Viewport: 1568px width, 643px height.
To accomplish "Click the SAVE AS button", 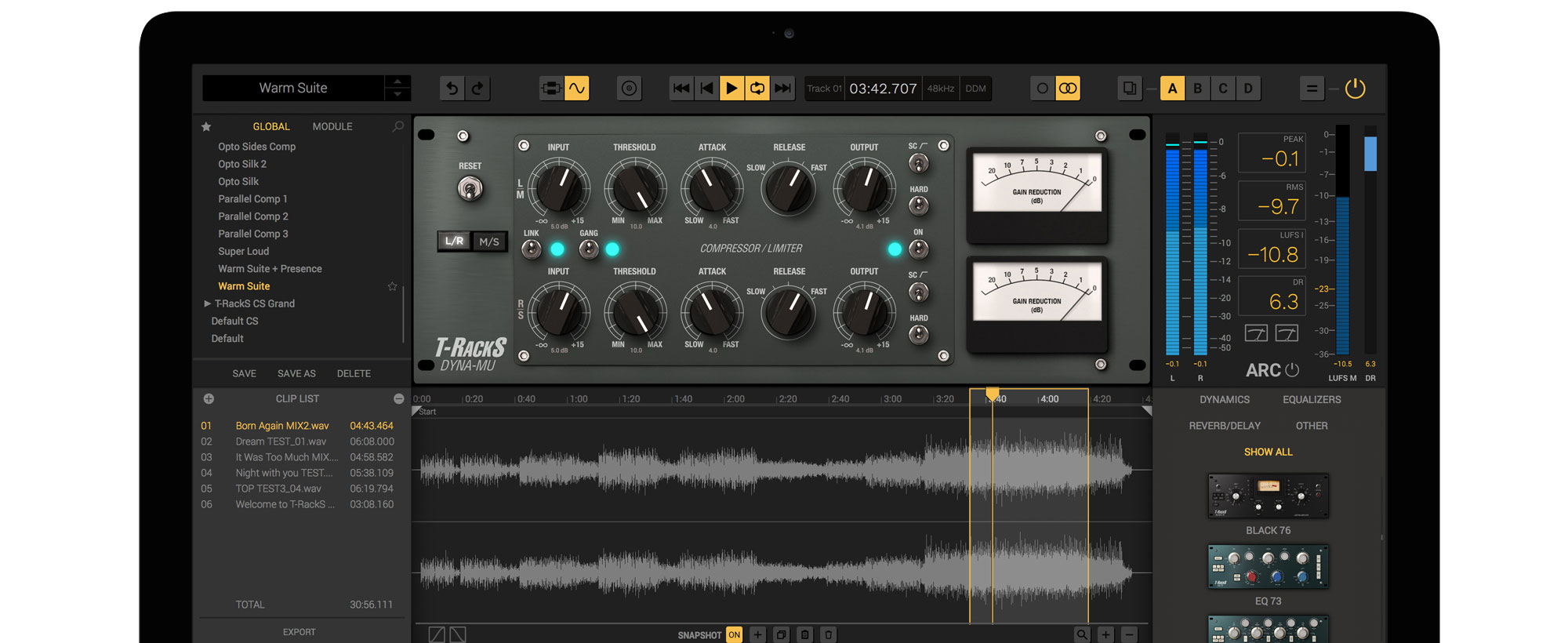I will coord(296,374).
